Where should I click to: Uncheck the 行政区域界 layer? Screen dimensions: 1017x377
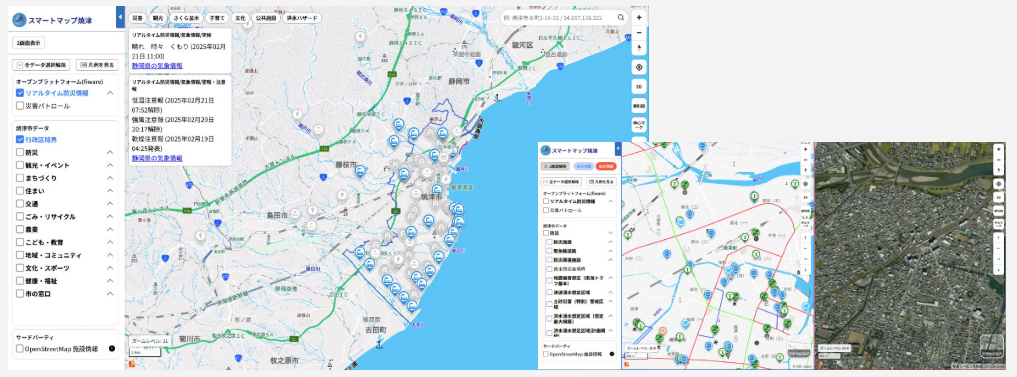pyautogui.click(x=20, y=140)
